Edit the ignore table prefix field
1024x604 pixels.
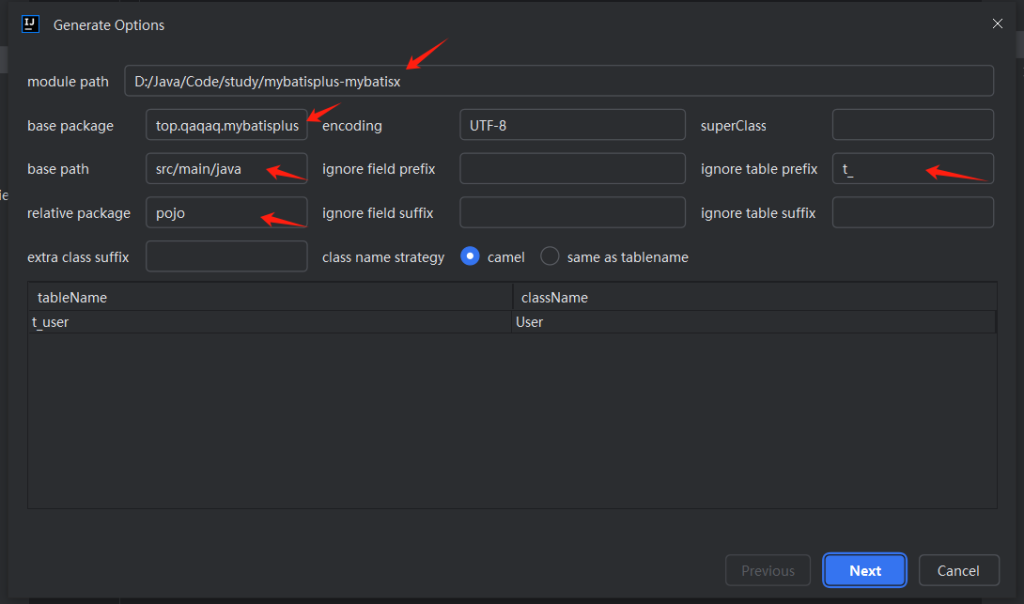click(x=912, y=169)
